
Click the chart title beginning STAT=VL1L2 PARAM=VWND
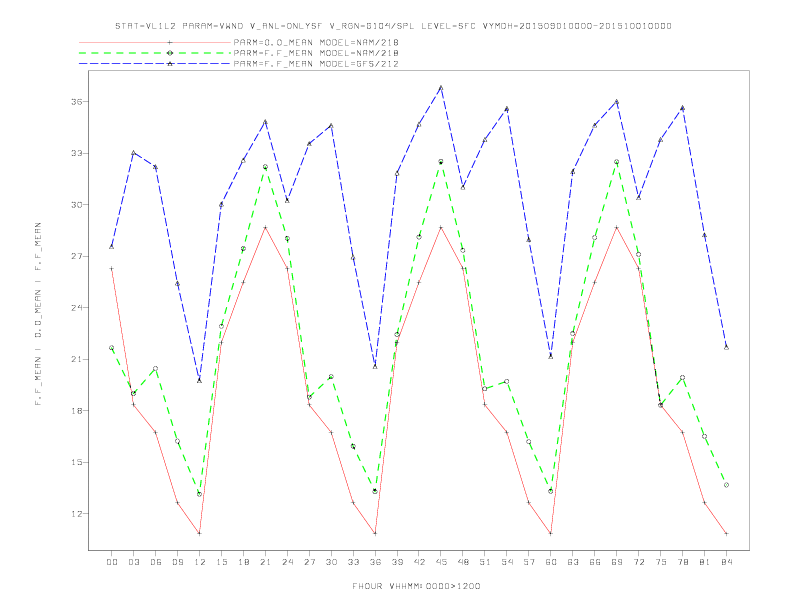click(x=393, y=26)
